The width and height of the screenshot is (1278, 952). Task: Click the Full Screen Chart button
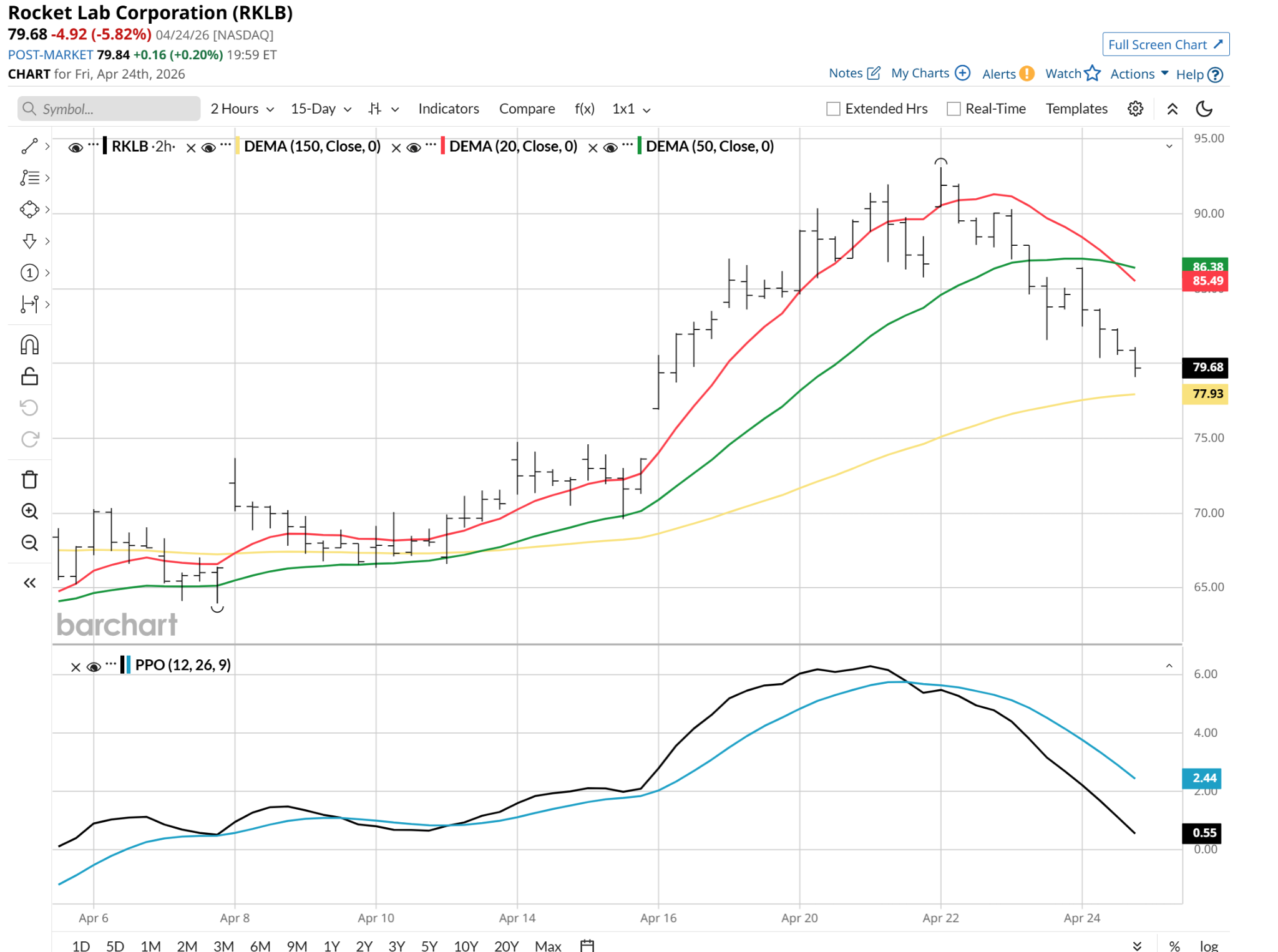click(x=1165, y=44)
